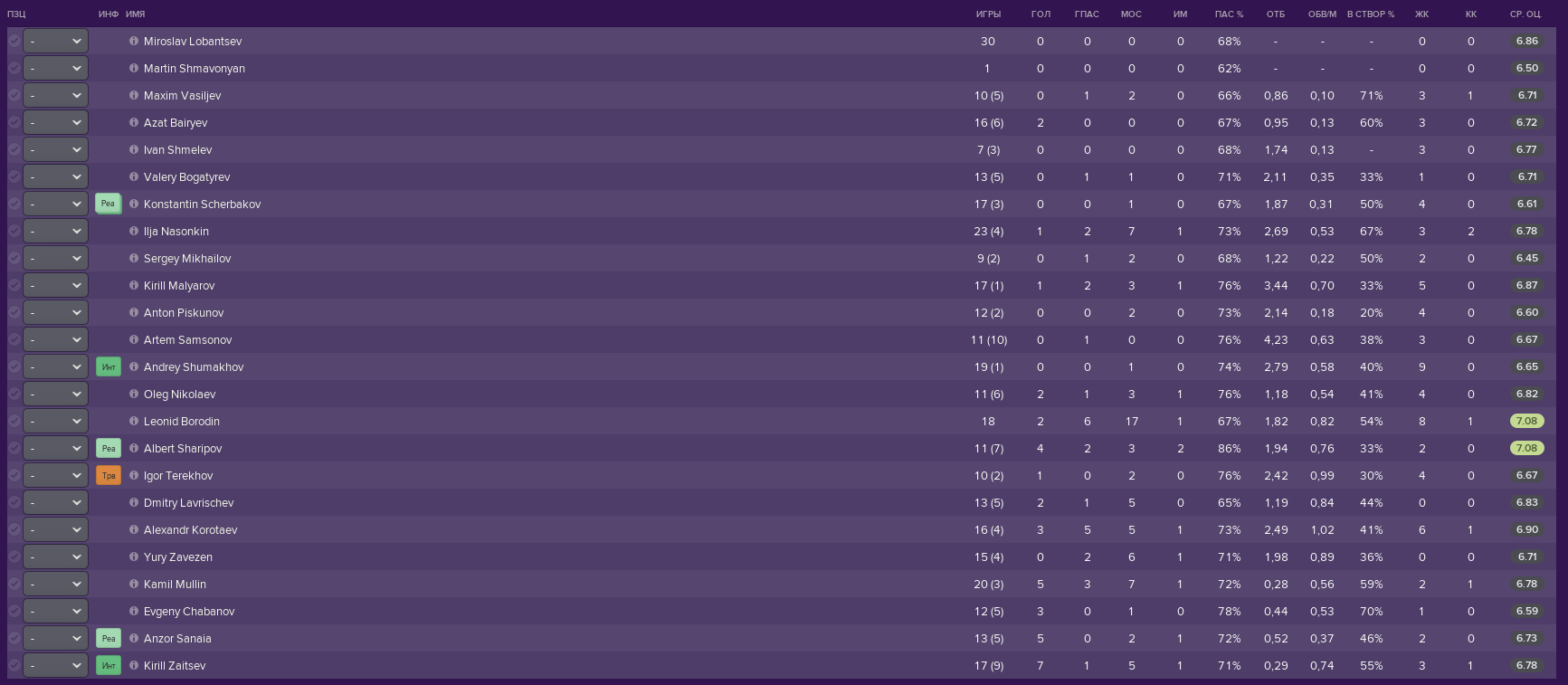Viewport: 1568px width, 685px height.
Task: Sort the table by the ГОЛ column
Action: pyautogui.click(x=1041, y=14)
